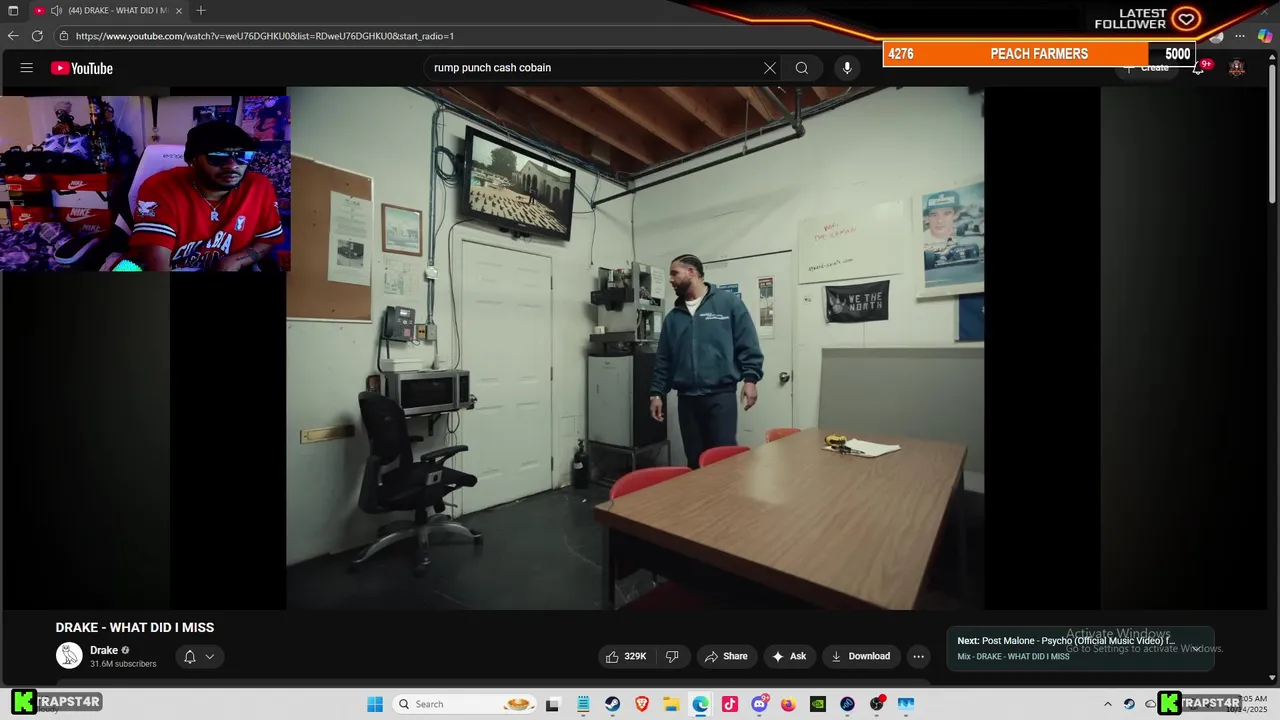This screenshot has width=1280, height=720.
Task: Download the video
Action: pyautogui.click(x=860, y=656)
